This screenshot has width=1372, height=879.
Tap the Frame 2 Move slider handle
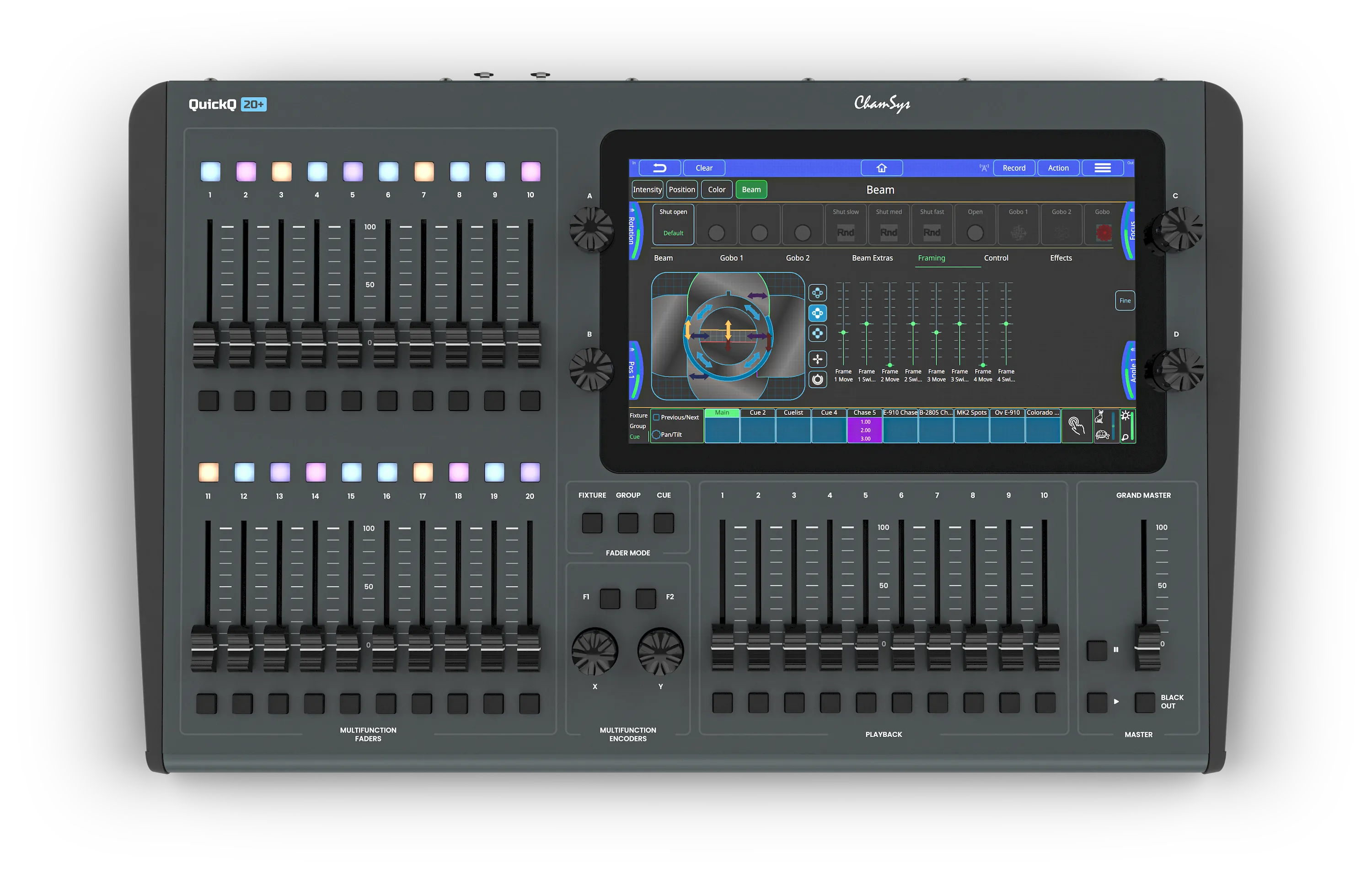click(x=890, y=365)
